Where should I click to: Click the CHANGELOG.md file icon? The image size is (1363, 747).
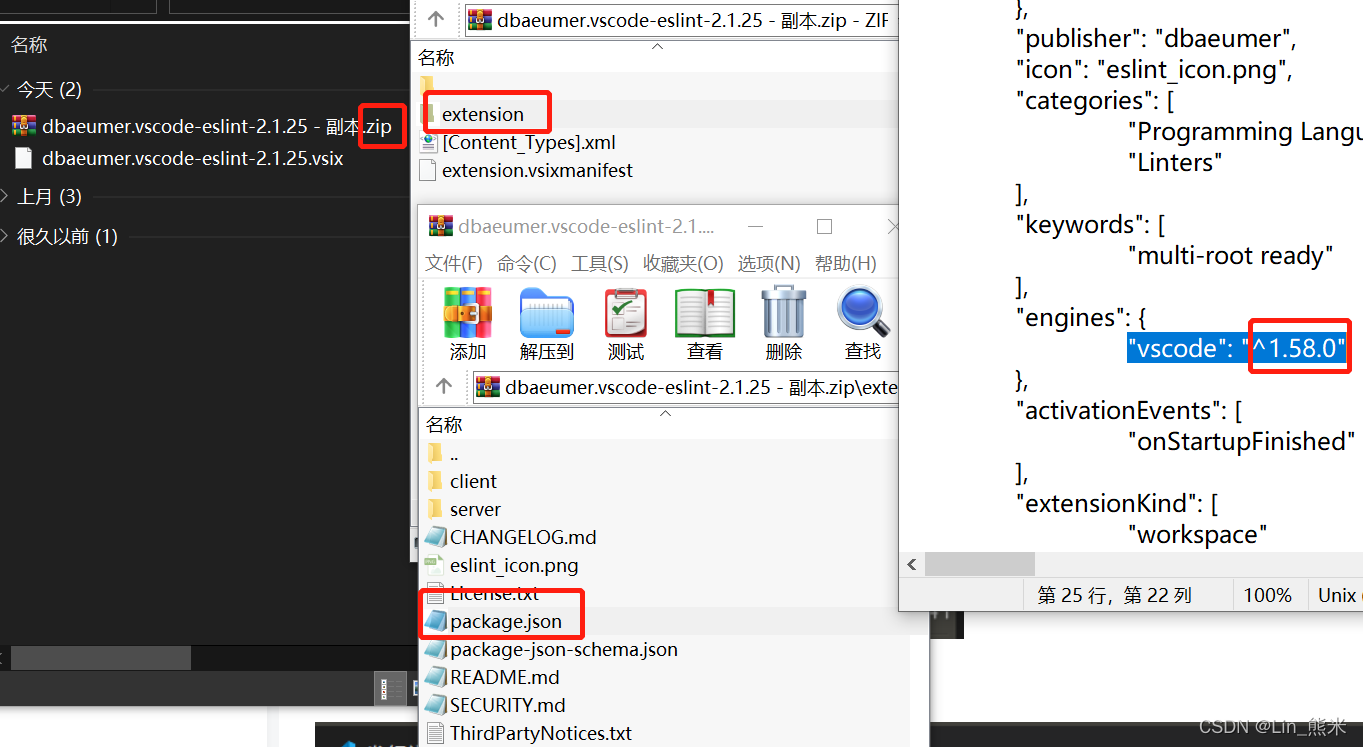click(434, 537)
